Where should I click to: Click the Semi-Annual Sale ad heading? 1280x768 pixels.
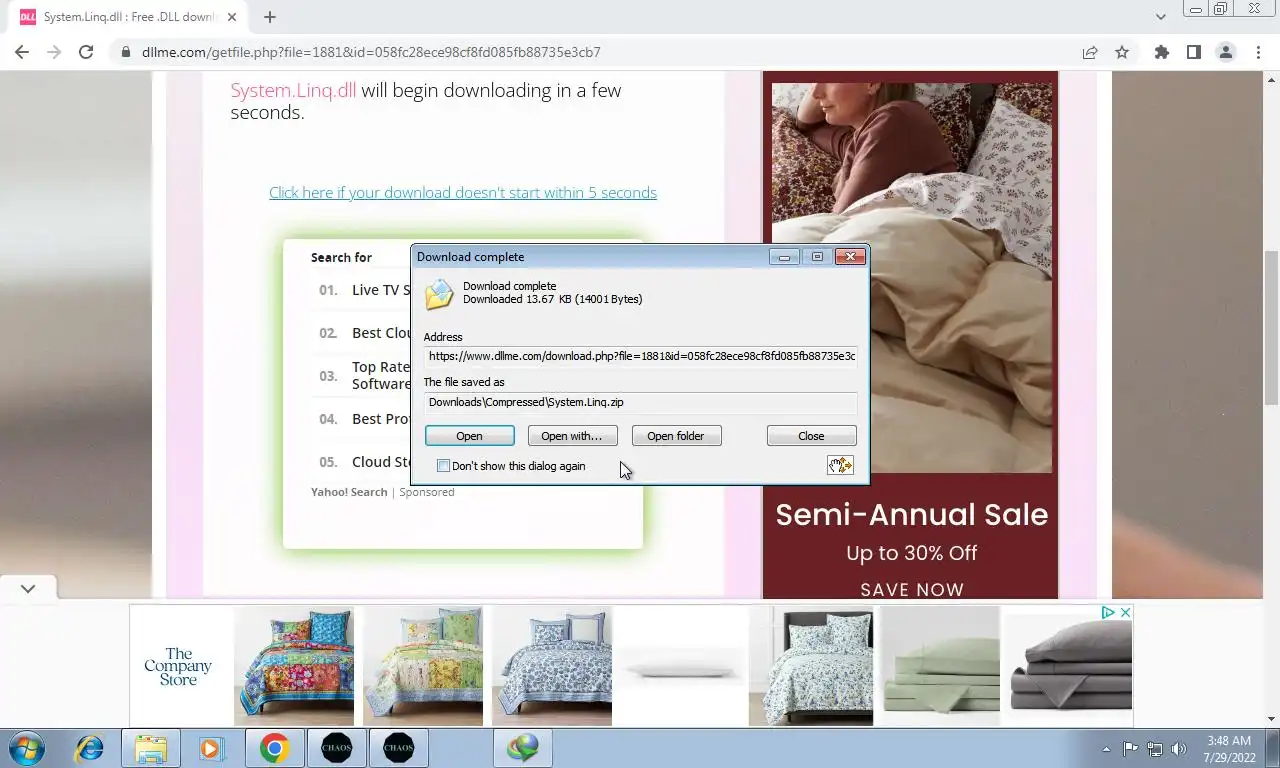click(x=912, y=515)
